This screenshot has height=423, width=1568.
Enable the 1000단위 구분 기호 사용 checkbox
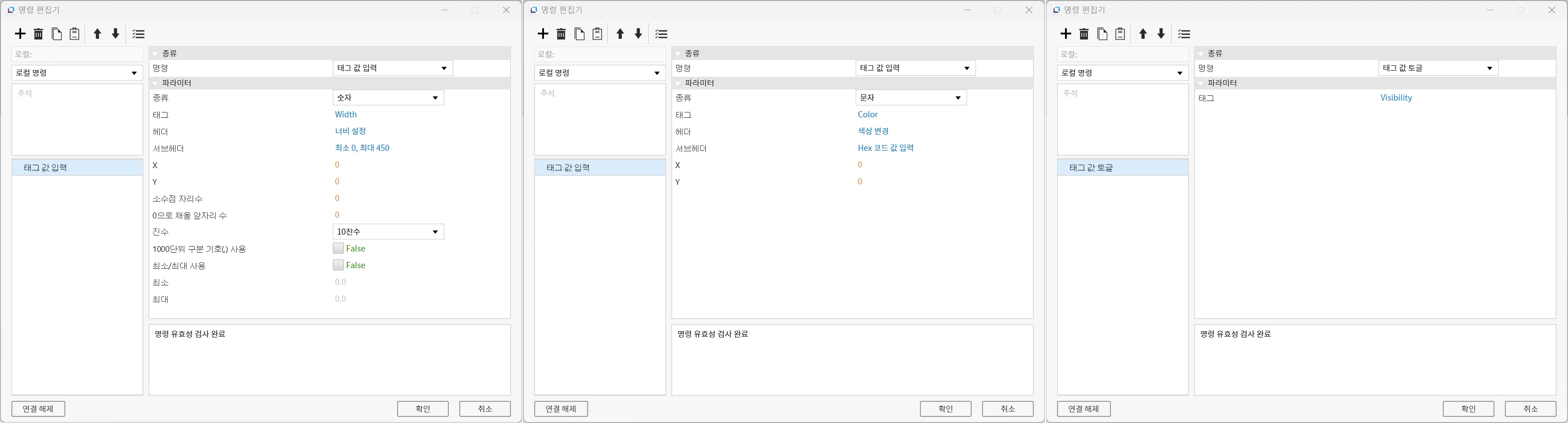tap(339, 248)
